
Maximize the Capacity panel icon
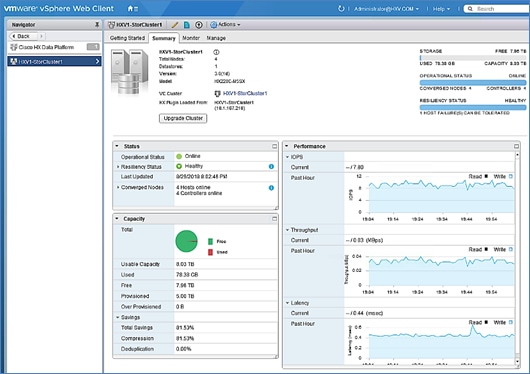tap(274, 219)
